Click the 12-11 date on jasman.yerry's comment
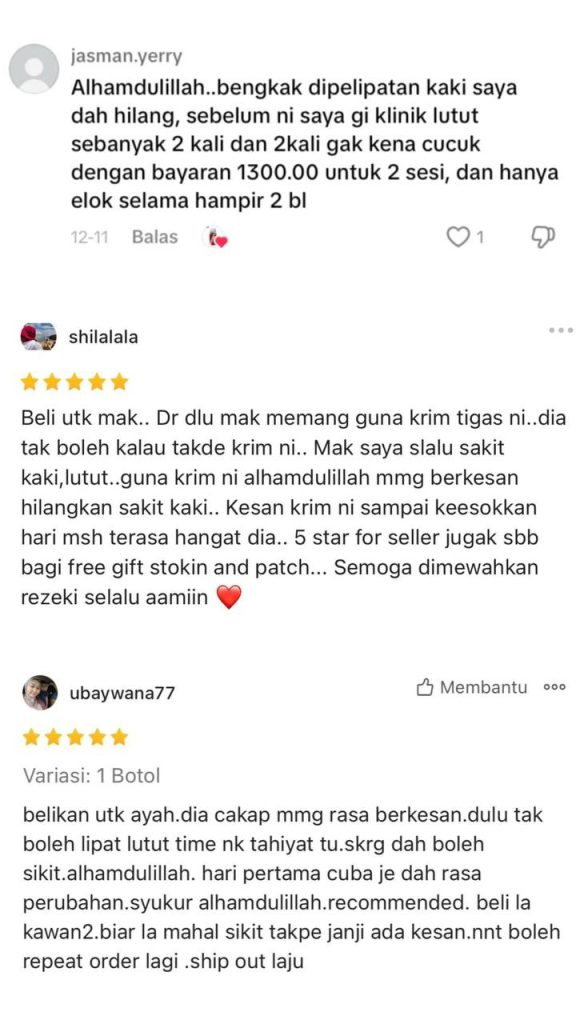This screenshot has width=576, height=1024. click(89, 237)
